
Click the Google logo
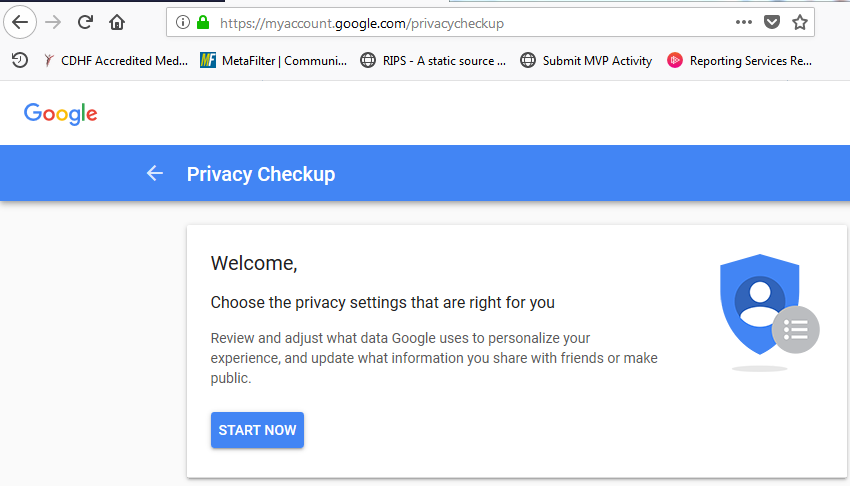point(61,113)
